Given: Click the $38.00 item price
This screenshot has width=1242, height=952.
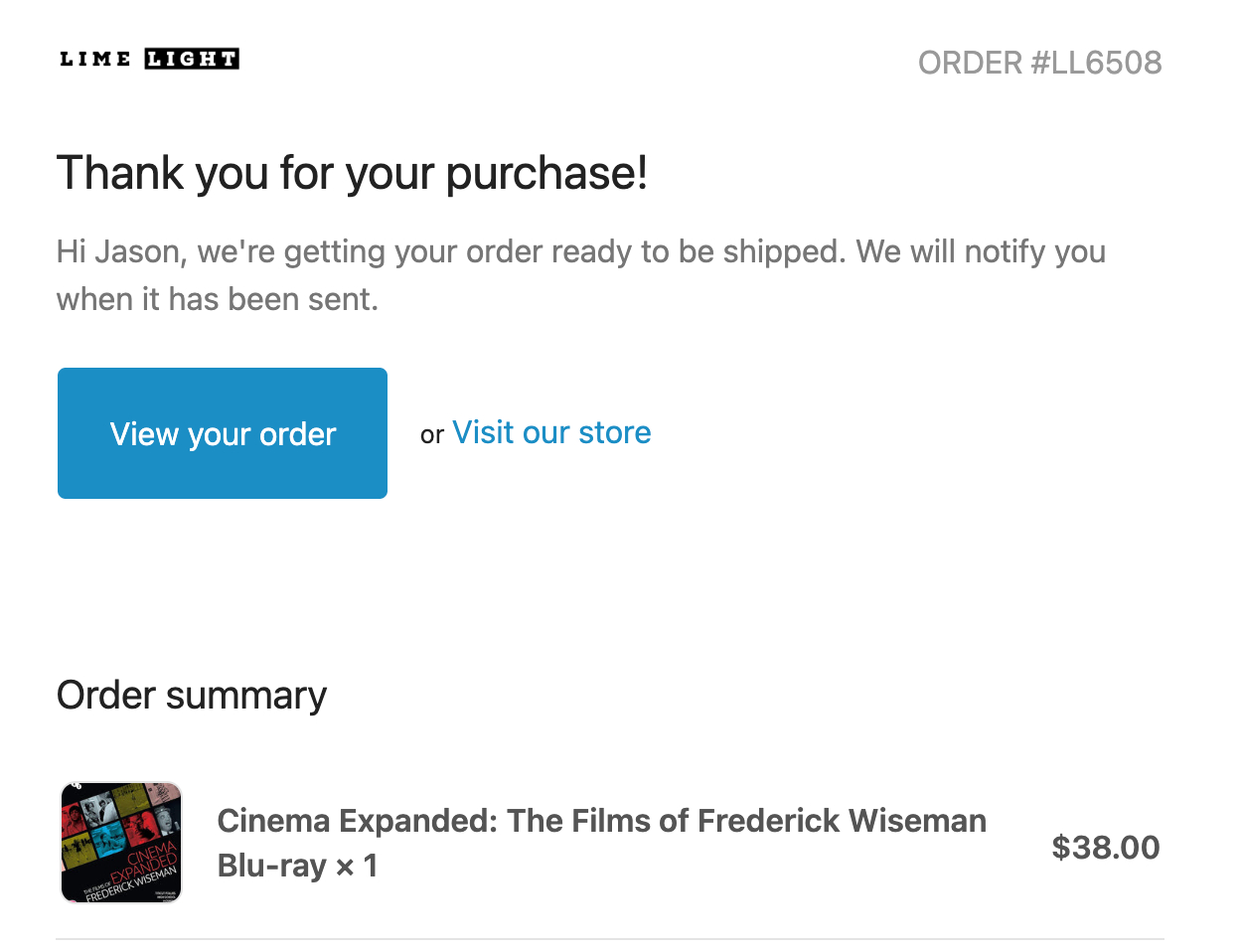Looking at the screenshot, I should [1105, 848].
